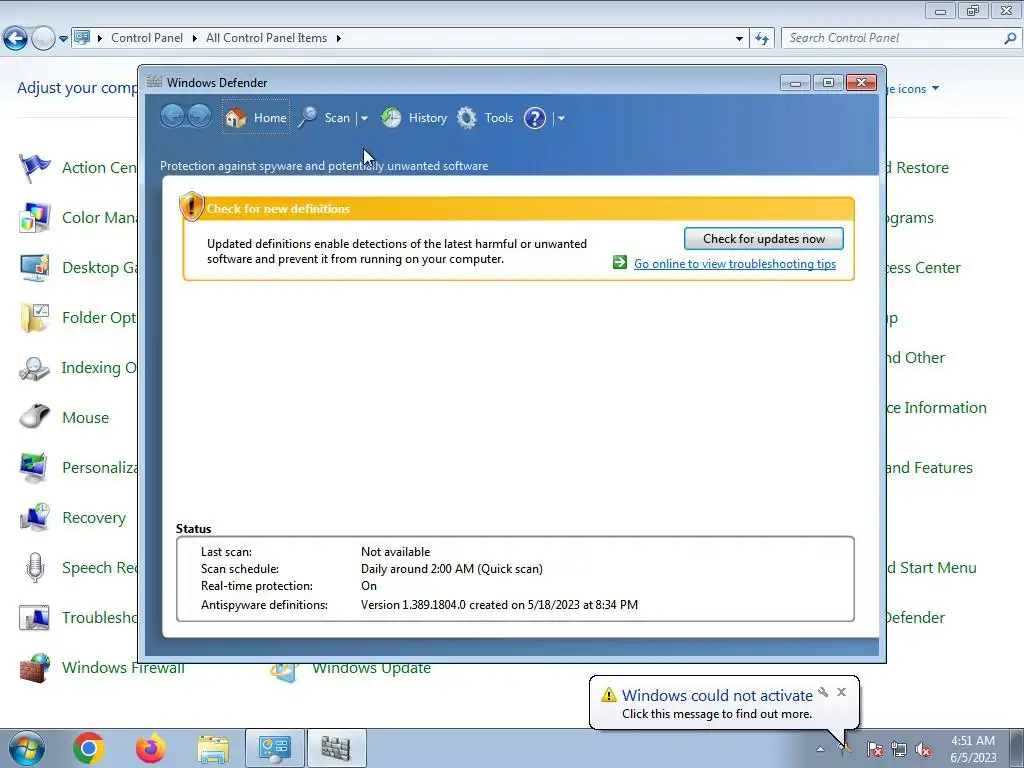Expand arrow after All Control Panel Items
The image size is (1024, 768).
(x=338, y=38)
